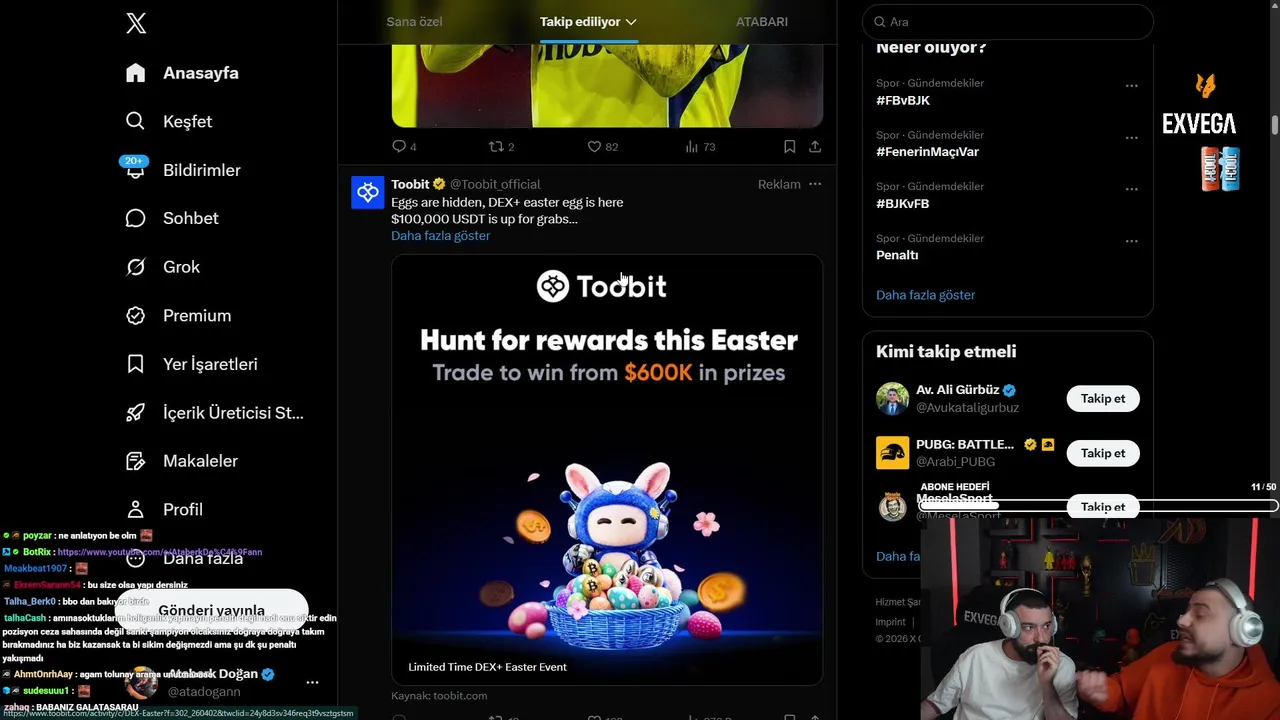Expand the Takip ediliyor tab dropdown chevron

[631, 22]
